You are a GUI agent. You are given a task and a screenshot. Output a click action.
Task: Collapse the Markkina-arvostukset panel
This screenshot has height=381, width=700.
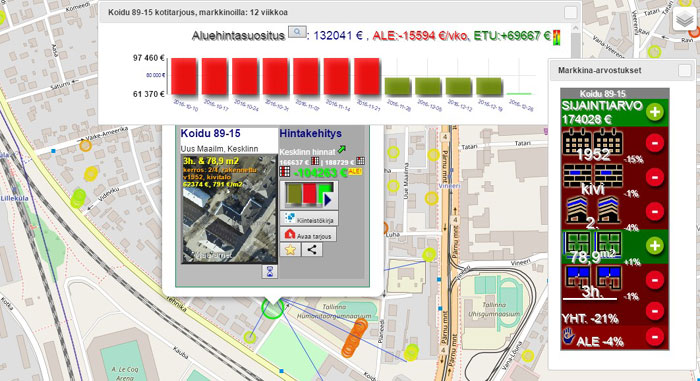(x=684, y=70)
